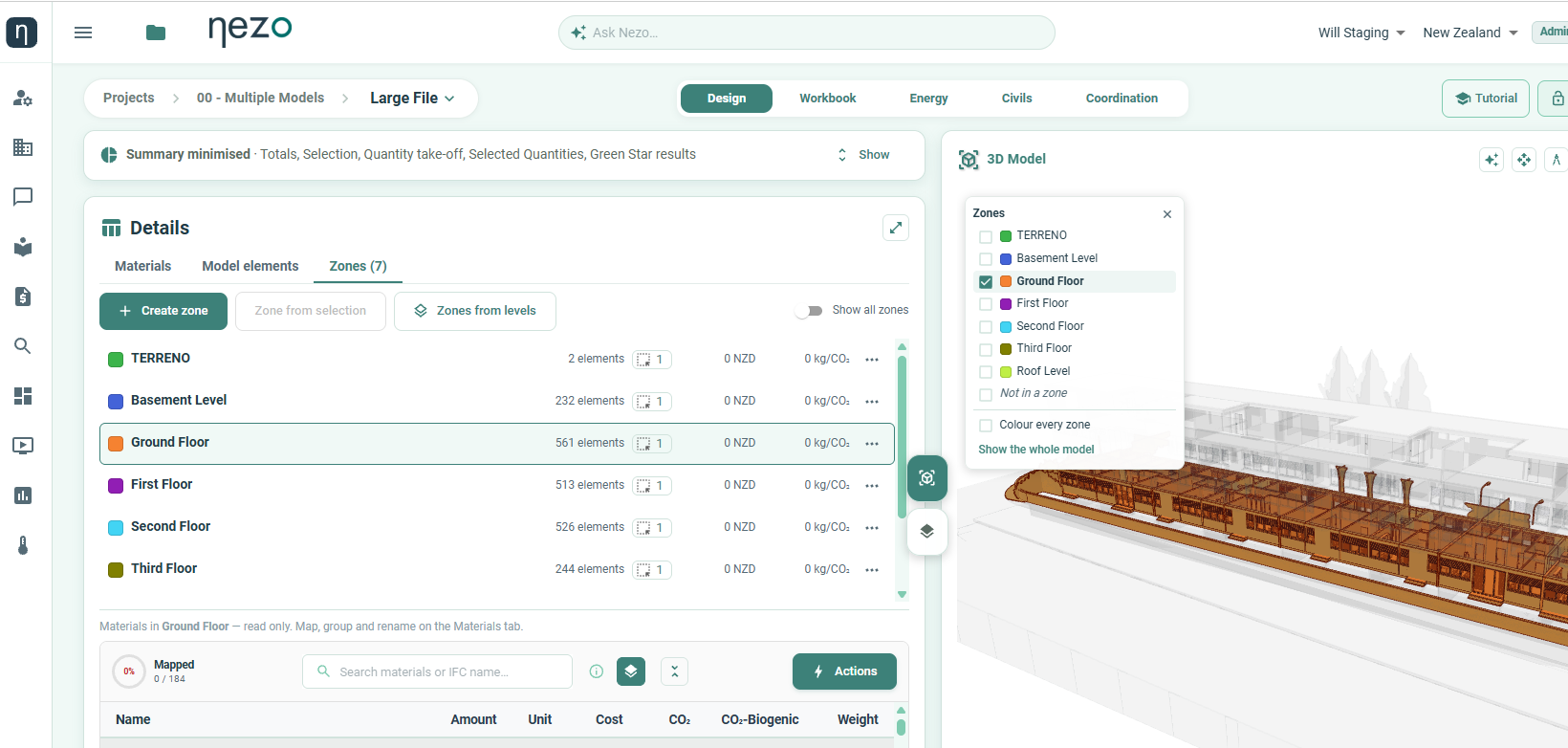Open the Model elements tab
Screen dimensions: 1568x748
point(250,266)
